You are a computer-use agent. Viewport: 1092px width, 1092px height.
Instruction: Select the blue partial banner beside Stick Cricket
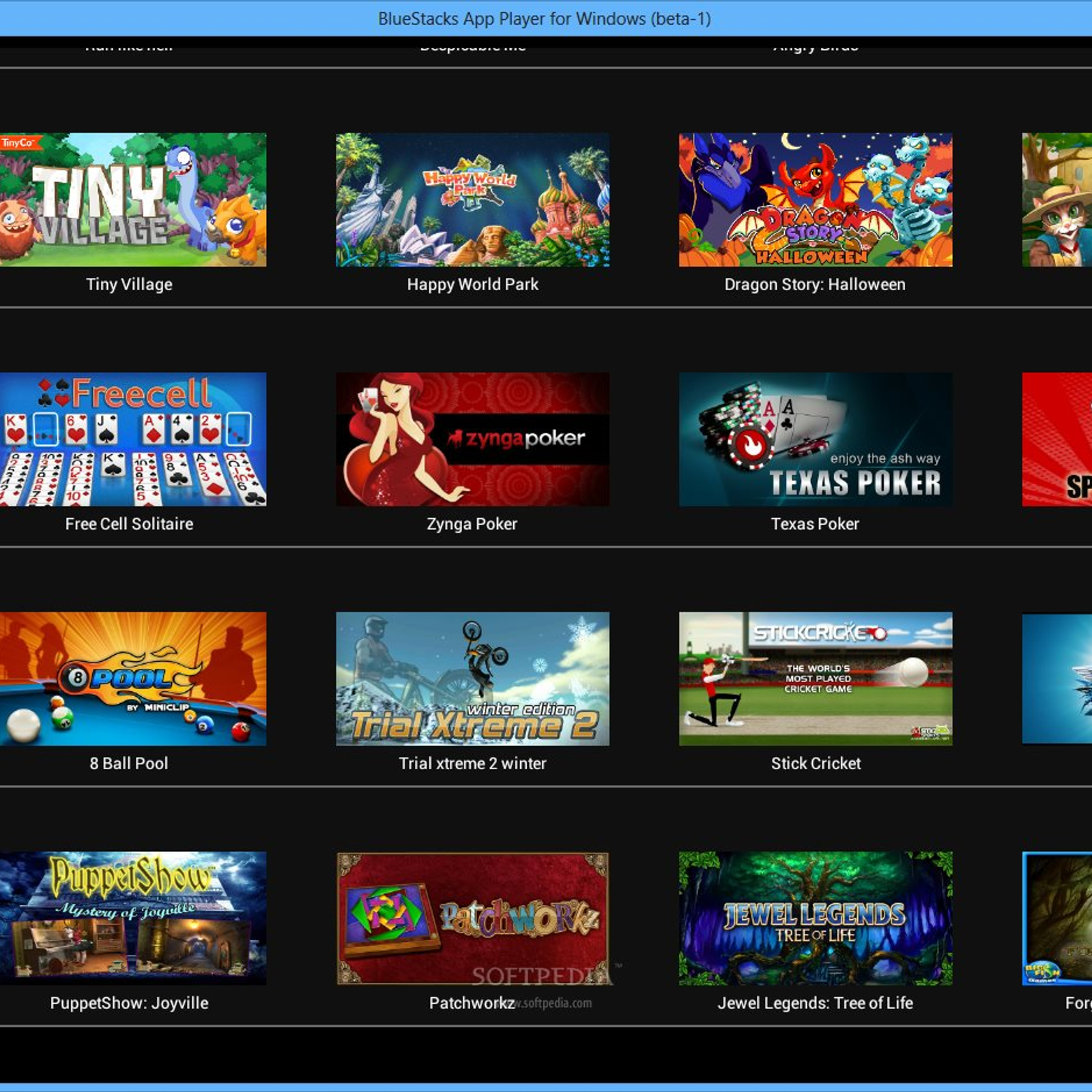click(x=1057, y=678)
